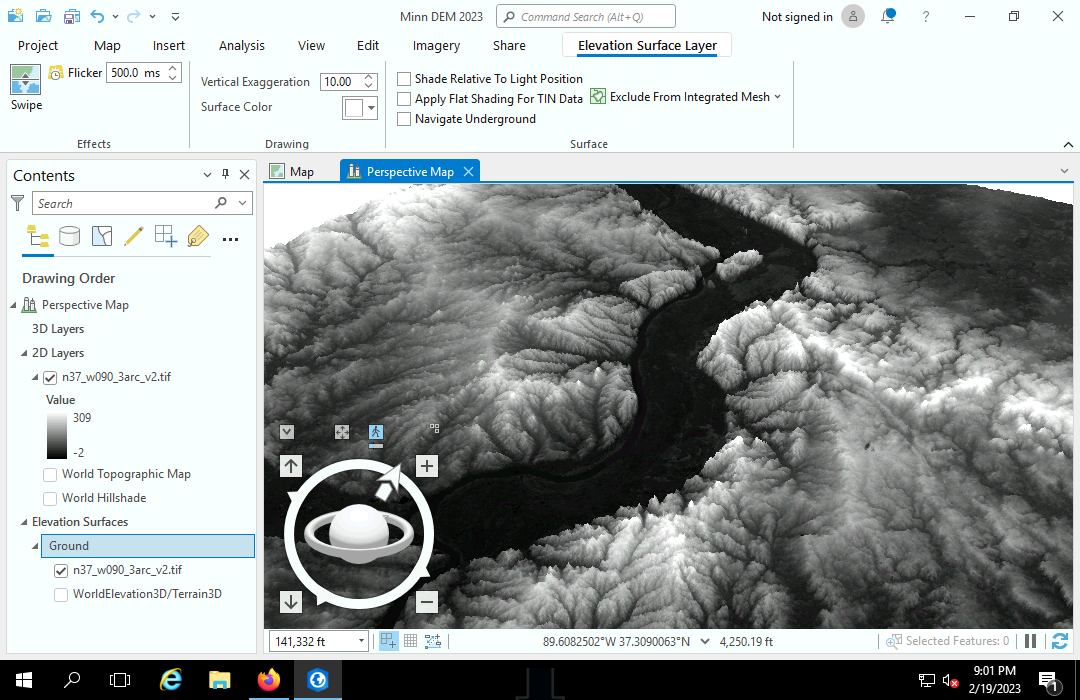Click List By Labeling tag icon
Screen dimensions: 1080x700
(198, 237)
